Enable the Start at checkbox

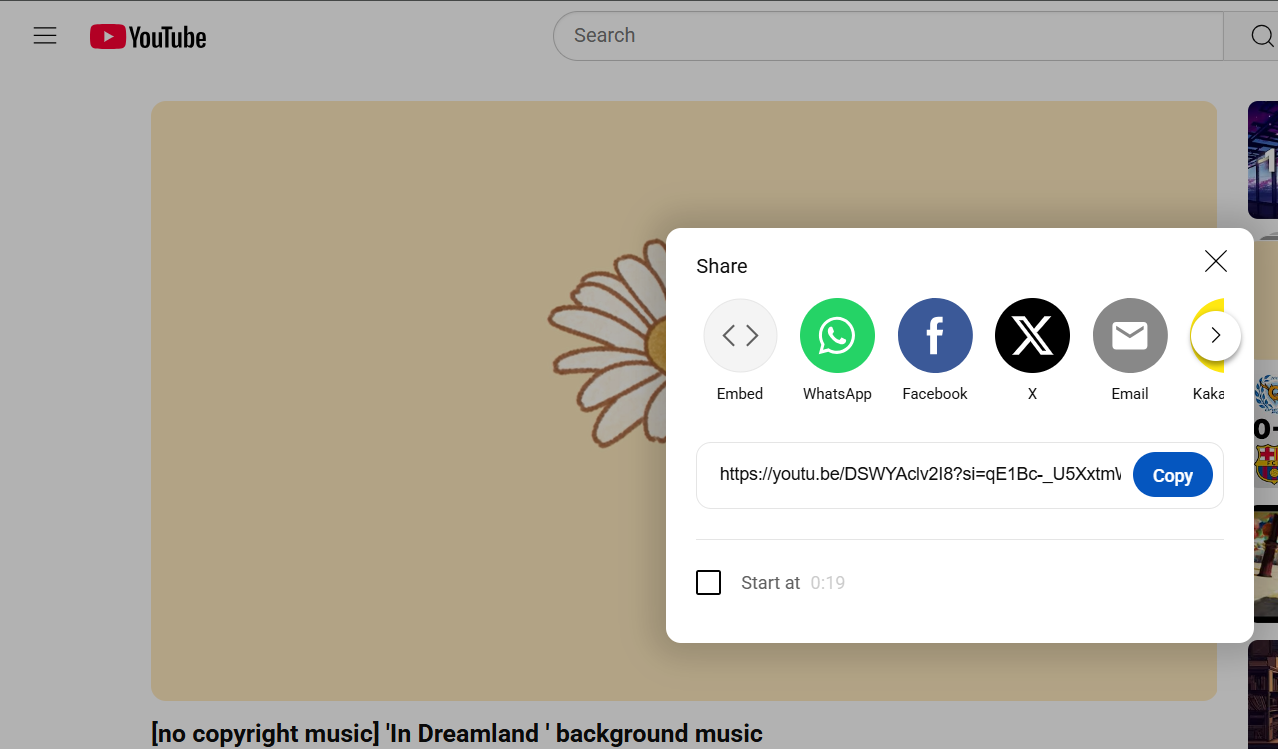pyautogui.click(x=708, y=582)
